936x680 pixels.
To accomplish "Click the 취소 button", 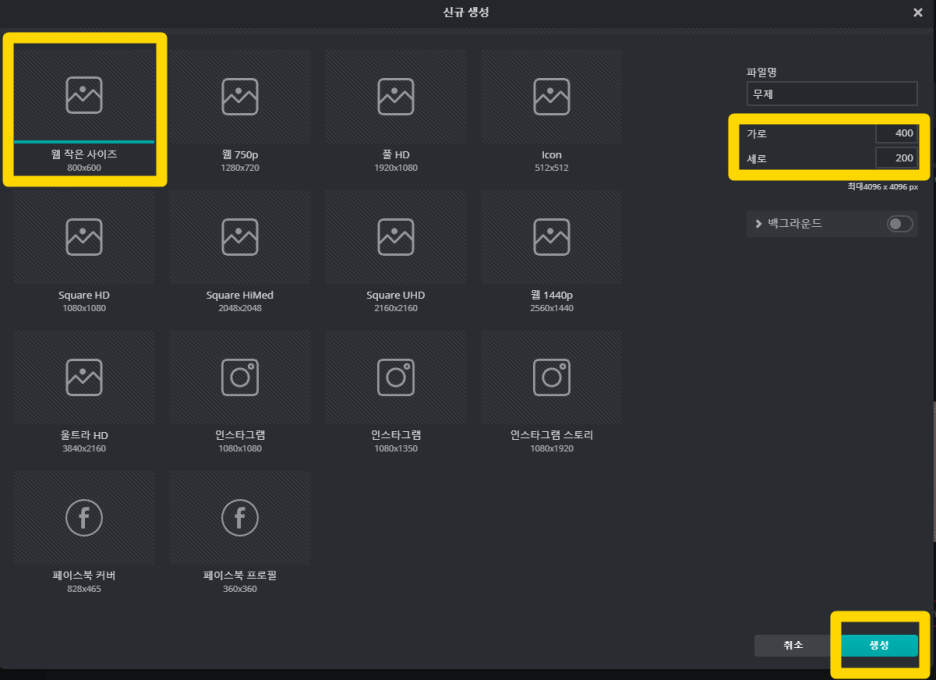I will coord(793,645).
